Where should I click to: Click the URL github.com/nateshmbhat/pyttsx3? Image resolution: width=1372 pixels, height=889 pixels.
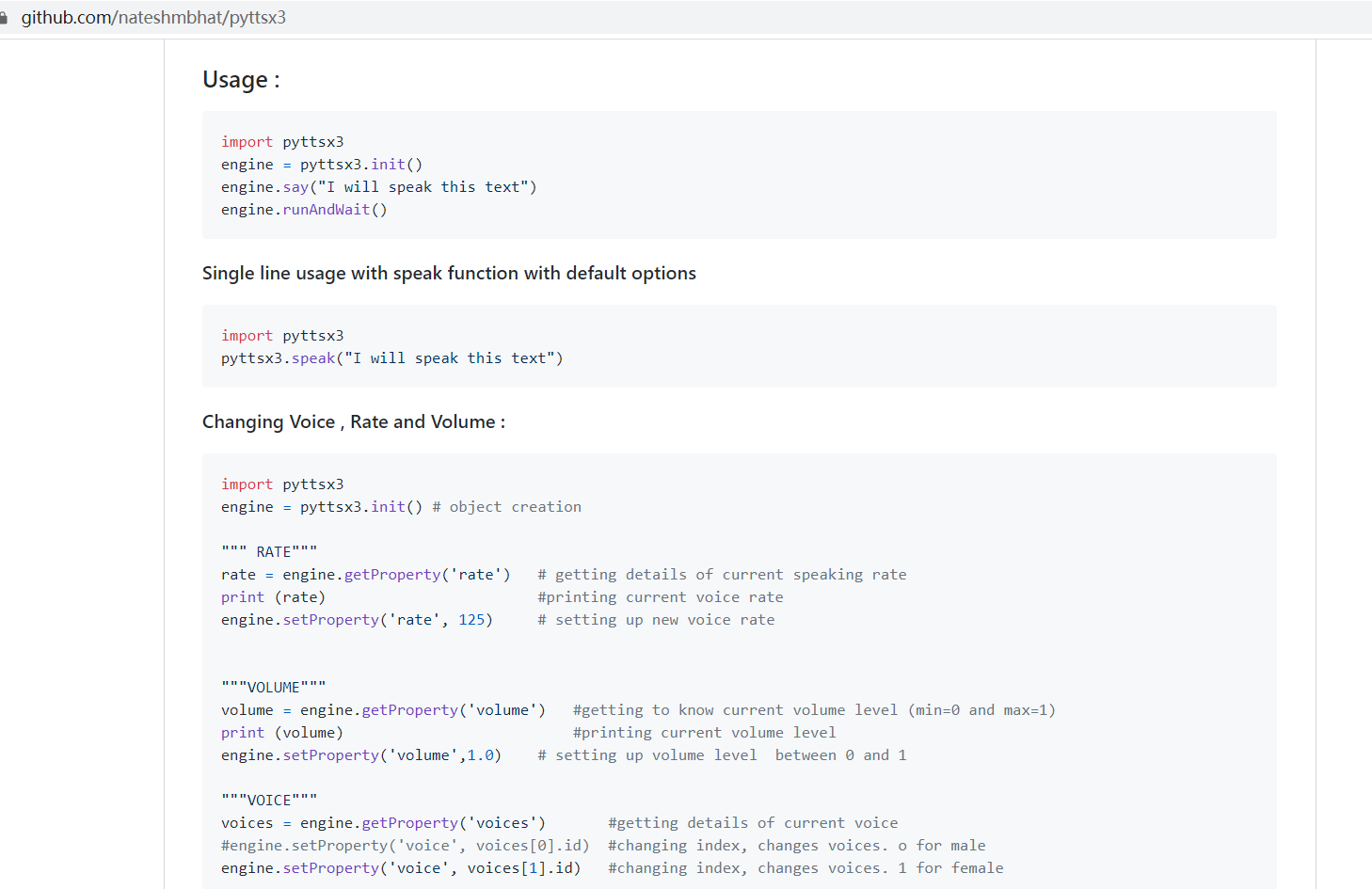[x=153, y=18]
